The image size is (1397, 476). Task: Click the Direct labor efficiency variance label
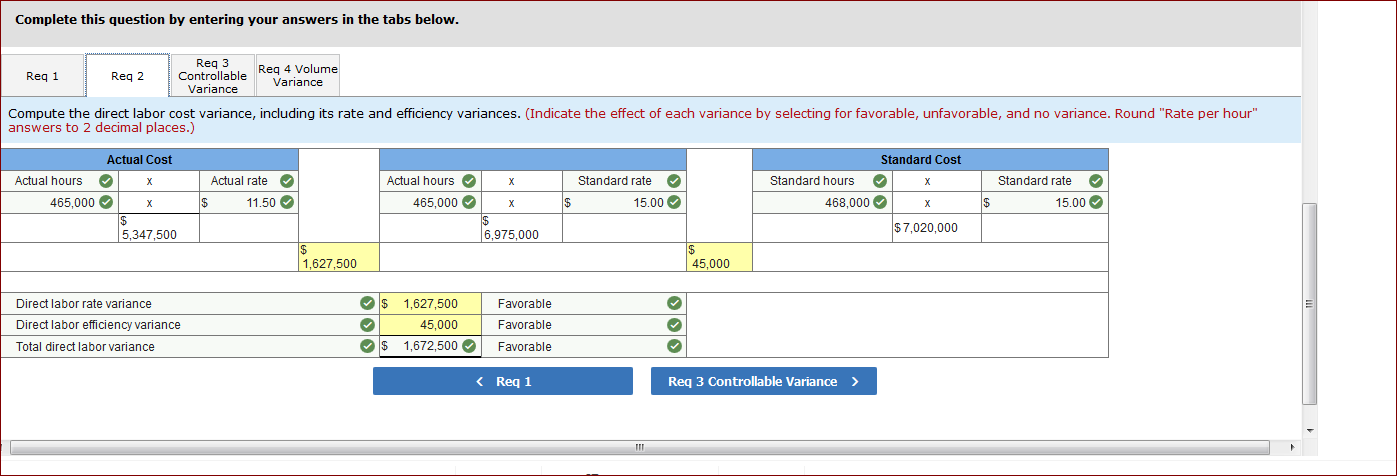[x=98, y=325]
